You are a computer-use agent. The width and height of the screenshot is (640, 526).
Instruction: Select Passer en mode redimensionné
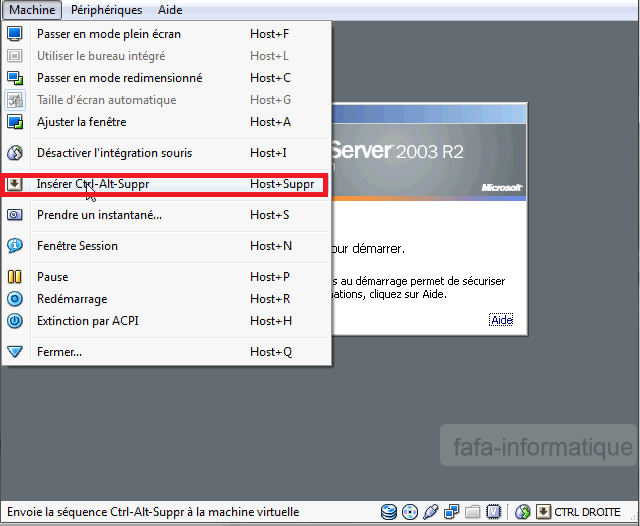167,78
